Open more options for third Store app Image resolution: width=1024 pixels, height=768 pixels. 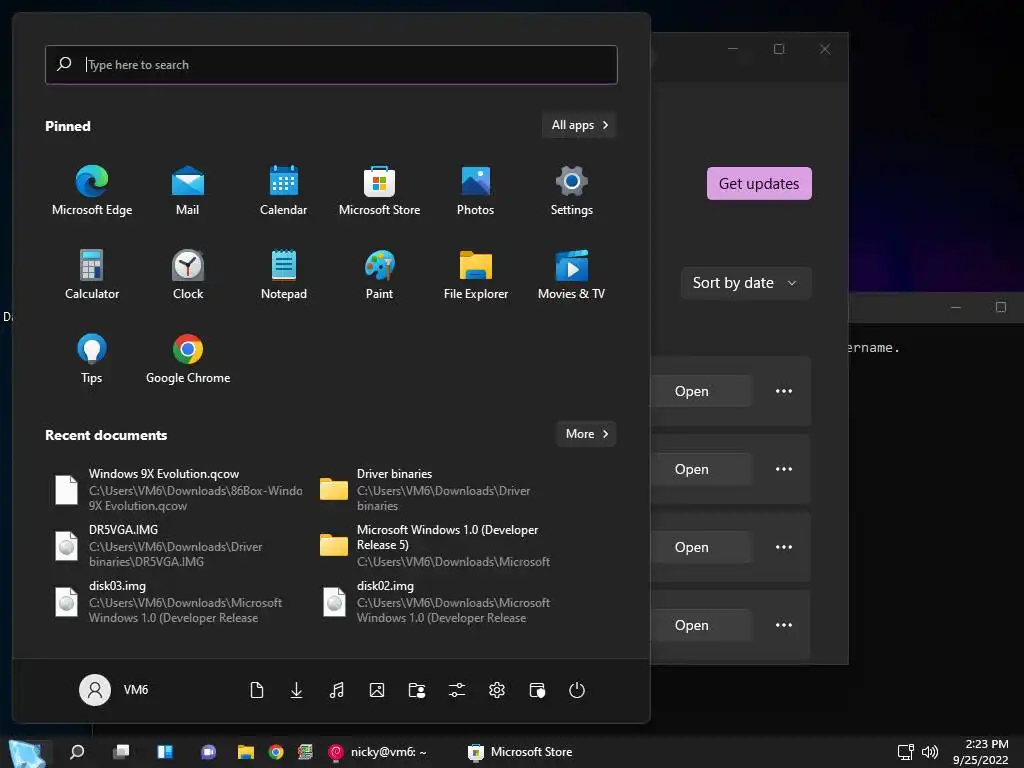click(784, 547)
